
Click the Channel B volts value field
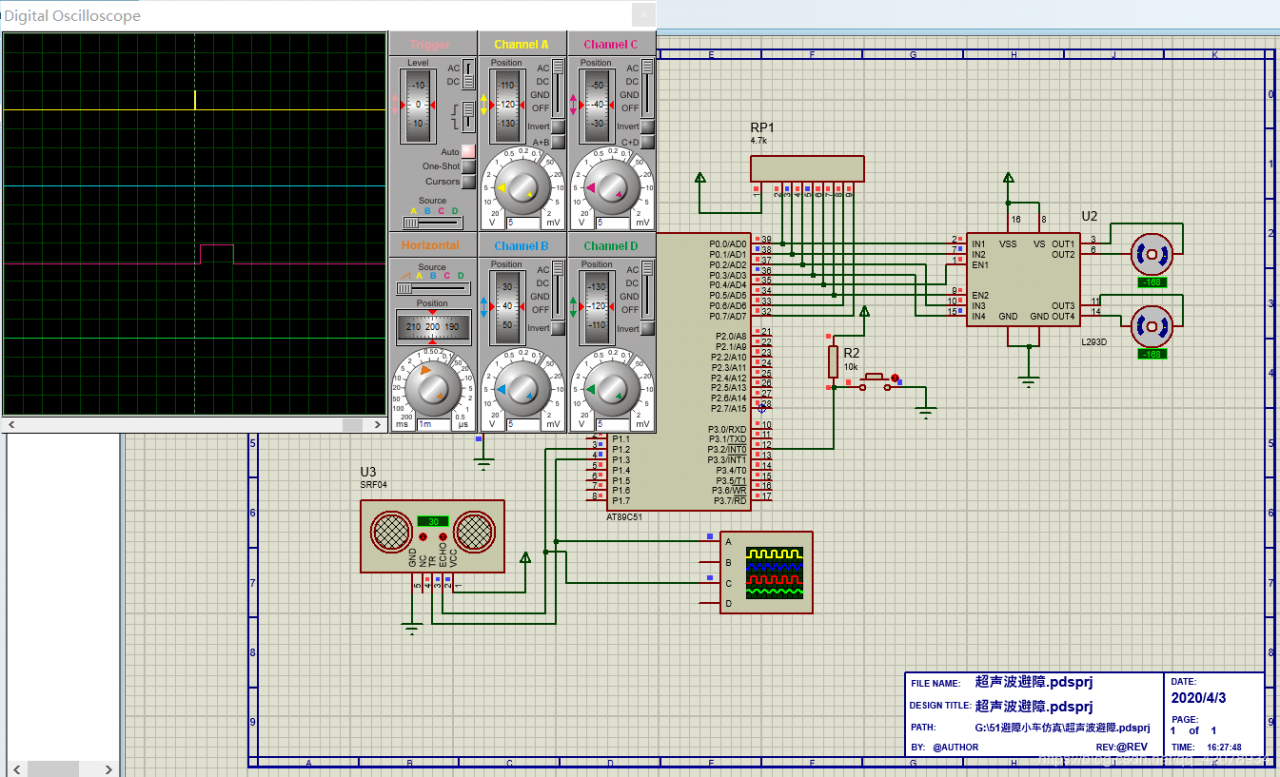[x=522, y=424]
